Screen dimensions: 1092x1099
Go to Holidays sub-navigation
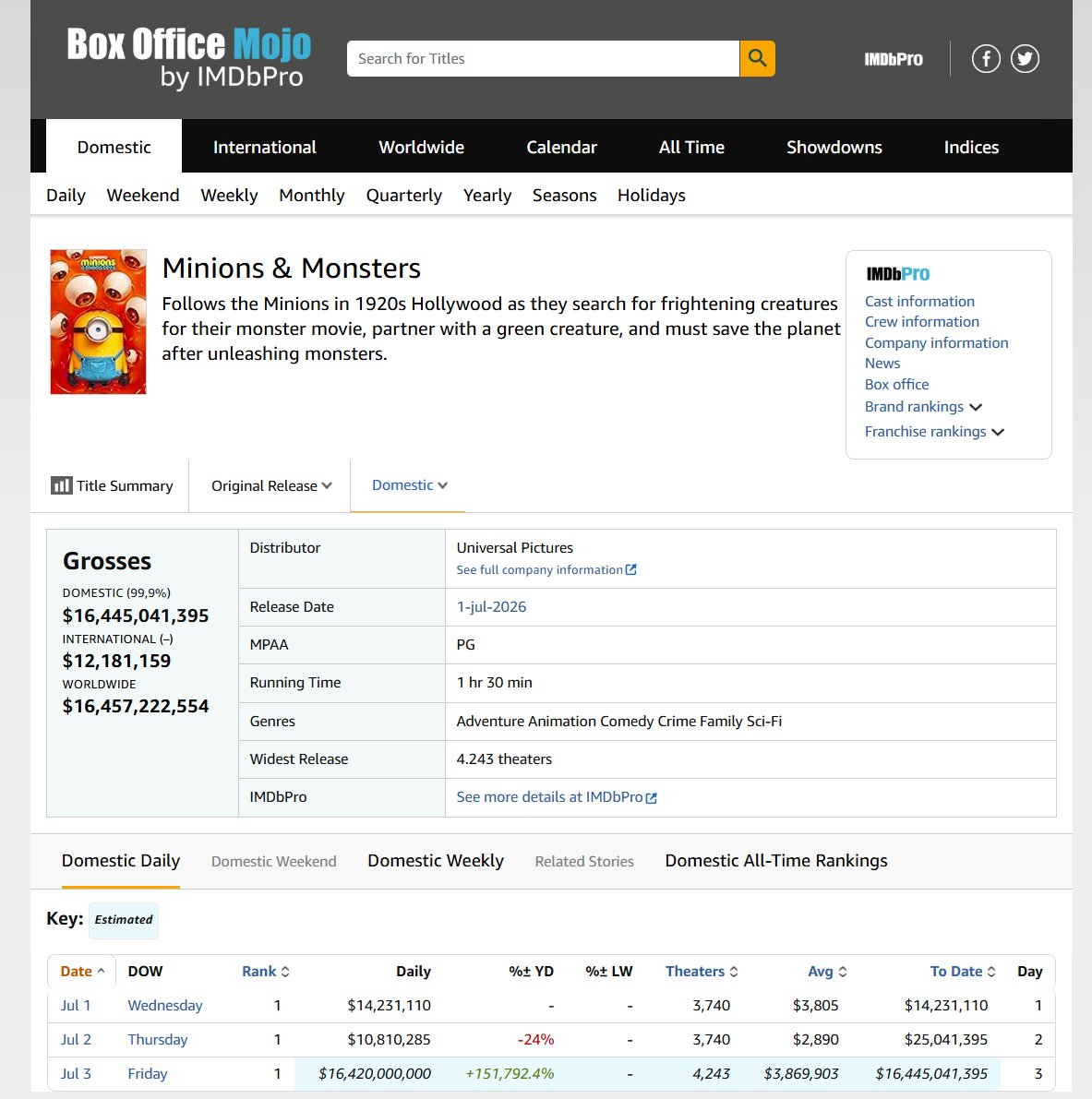pos(652,196)
